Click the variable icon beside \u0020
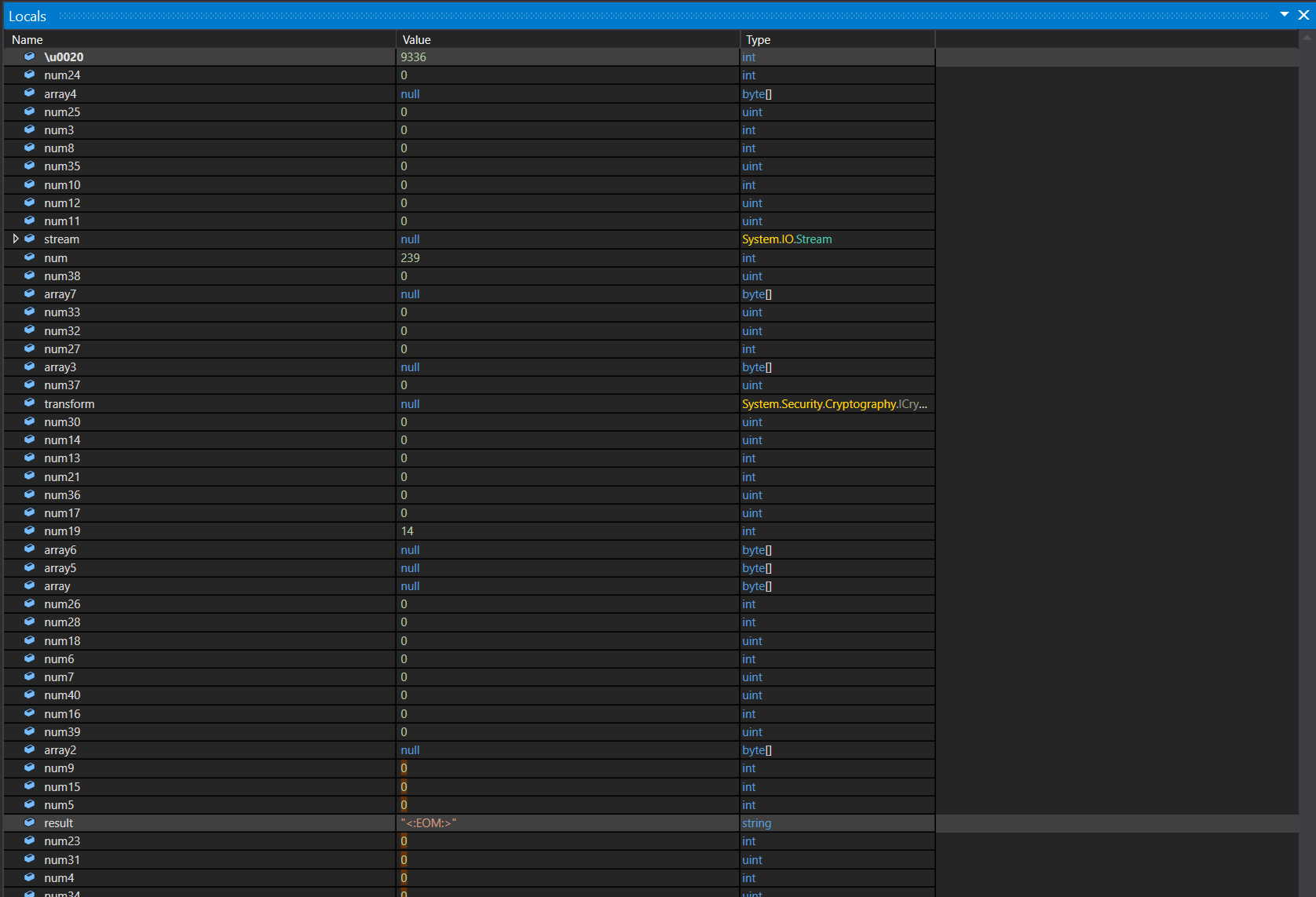The width and height of the screenshot is (1316, 897). (29, 57)
